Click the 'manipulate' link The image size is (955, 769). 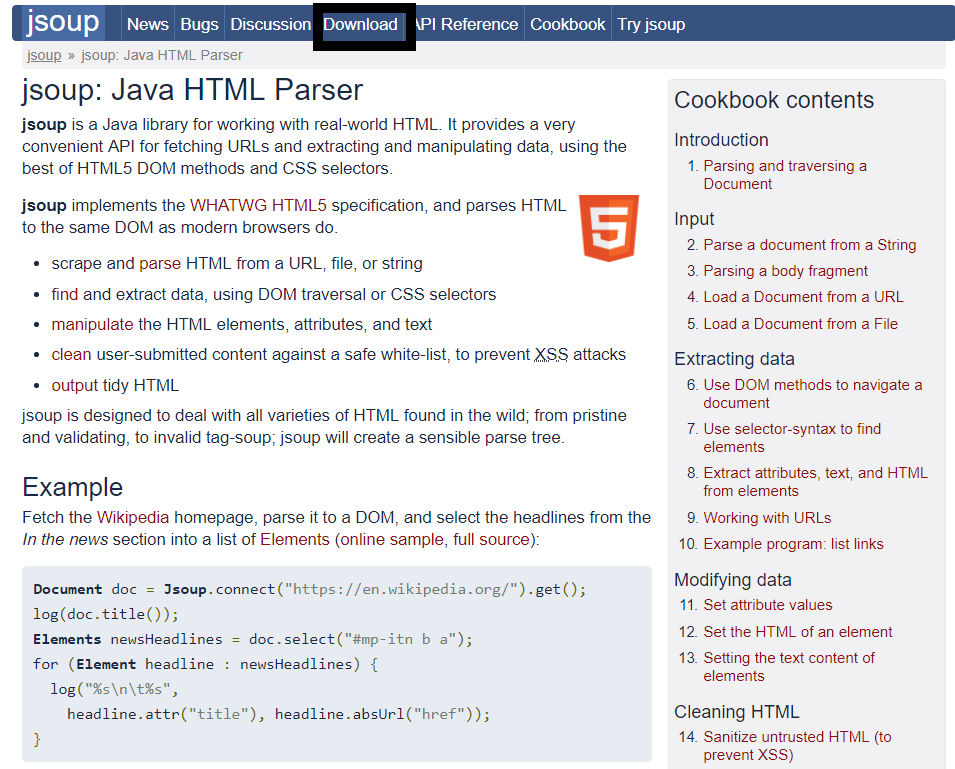click(x=93, y=325)
